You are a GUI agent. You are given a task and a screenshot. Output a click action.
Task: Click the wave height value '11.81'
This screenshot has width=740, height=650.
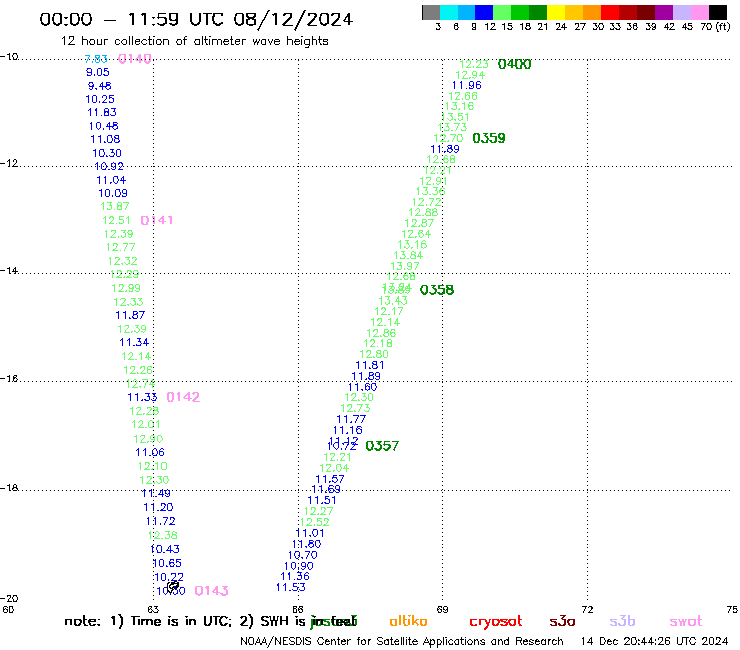click(x=370, y=365)
